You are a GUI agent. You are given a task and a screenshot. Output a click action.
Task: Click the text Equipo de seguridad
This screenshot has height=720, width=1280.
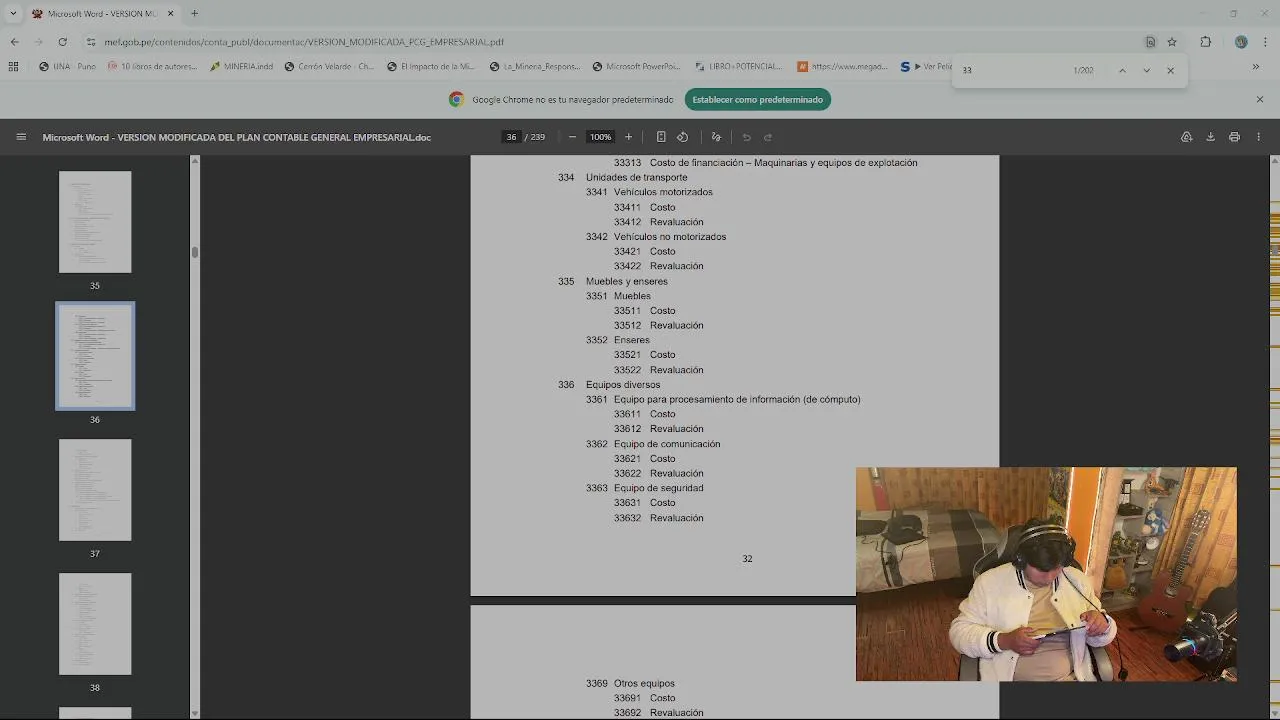click(658, 488)
